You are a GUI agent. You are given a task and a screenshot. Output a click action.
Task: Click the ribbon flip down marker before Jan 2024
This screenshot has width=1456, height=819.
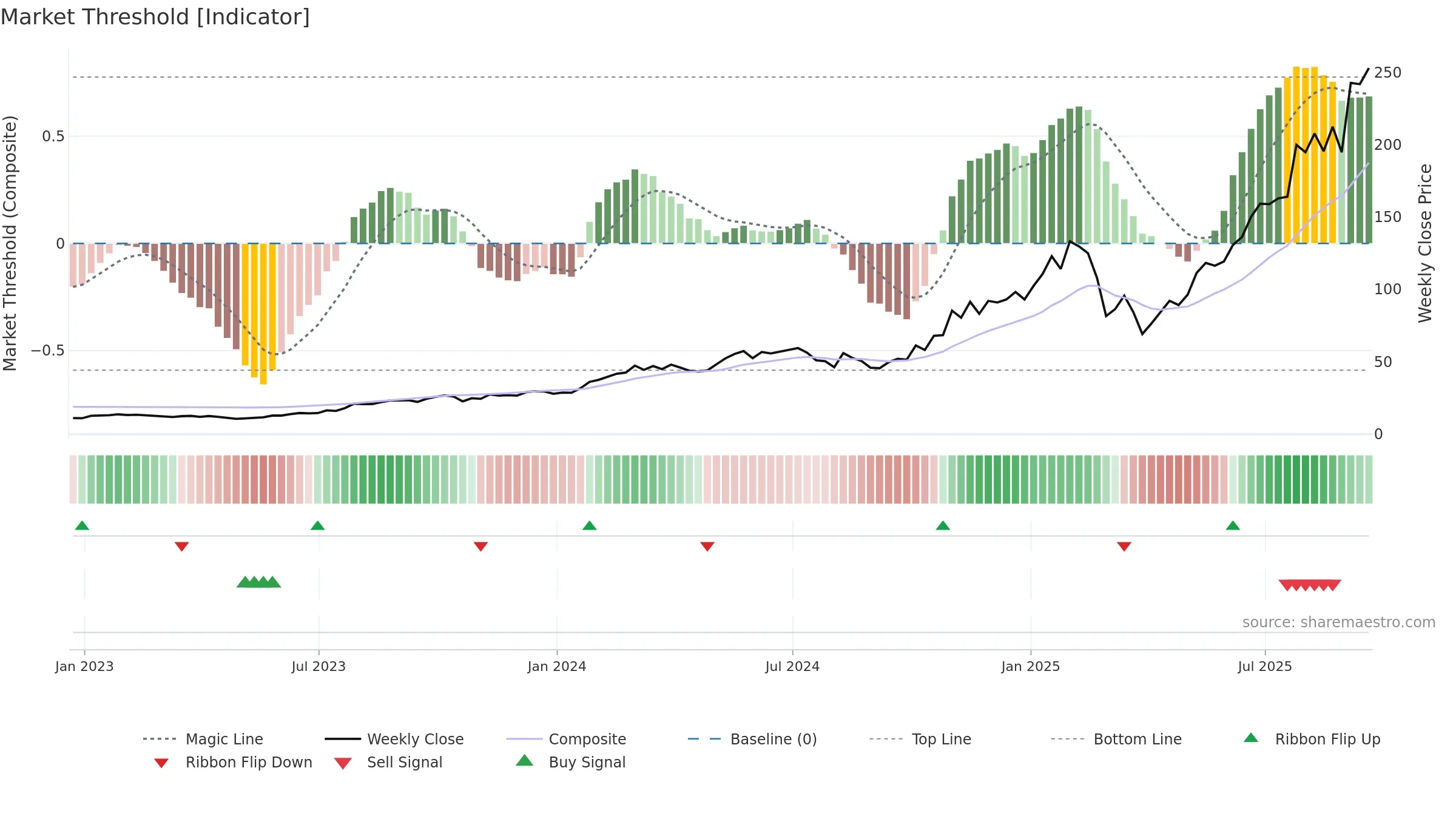coord(481,547)
